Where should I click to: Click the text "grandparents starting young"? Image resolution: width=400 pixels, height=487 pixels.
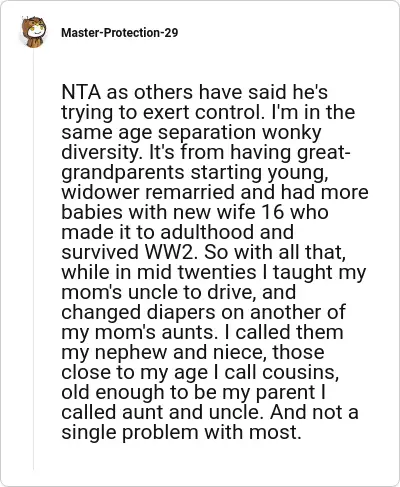pyautogui.click(x=193, y=173)
